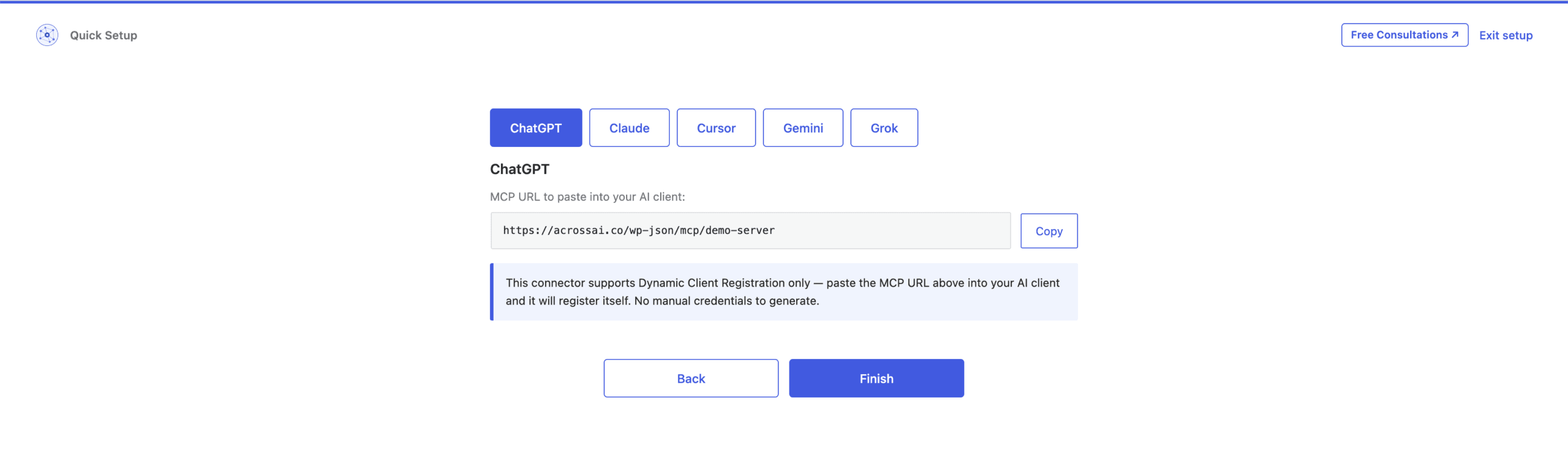
Task: Click the 'MCP URL to paste' label
Action: tap(587, 197)
